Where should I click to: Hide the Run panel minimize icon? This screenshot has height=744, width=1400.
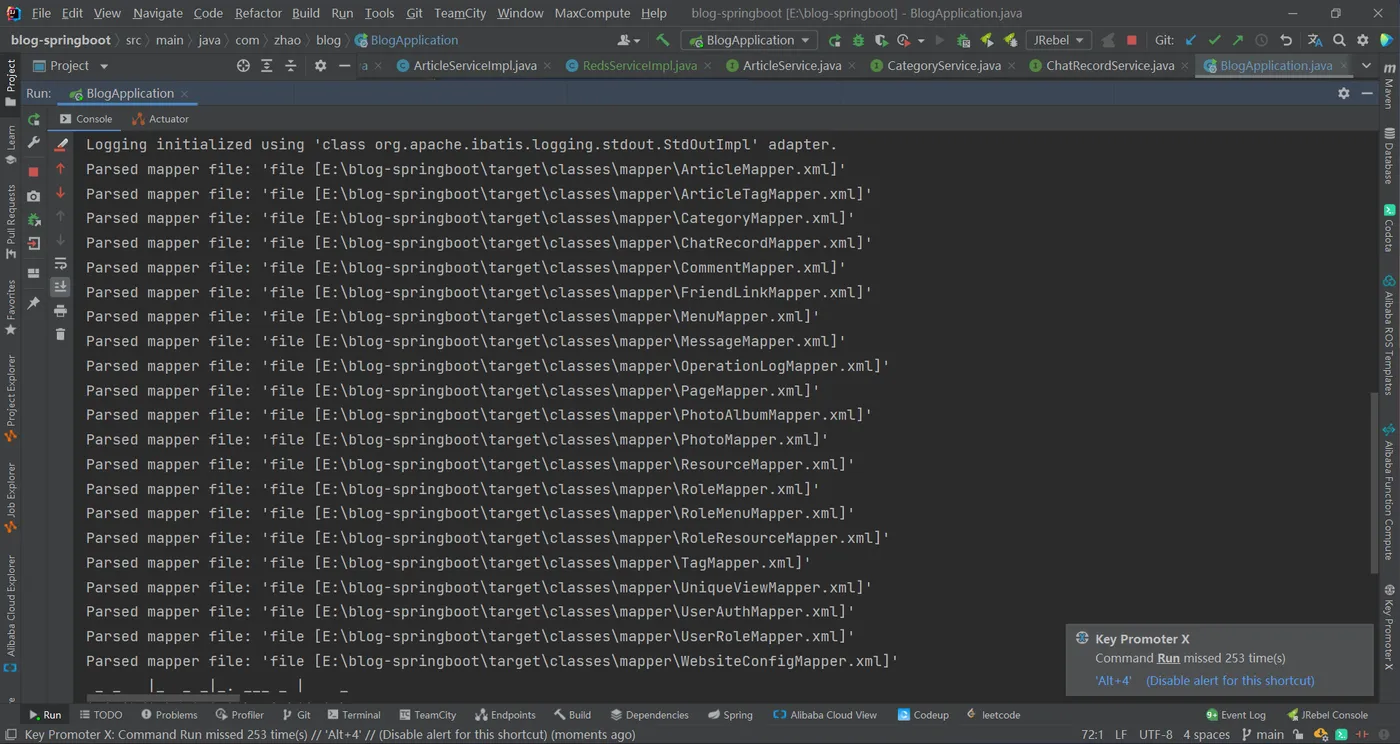(1367, 93)
